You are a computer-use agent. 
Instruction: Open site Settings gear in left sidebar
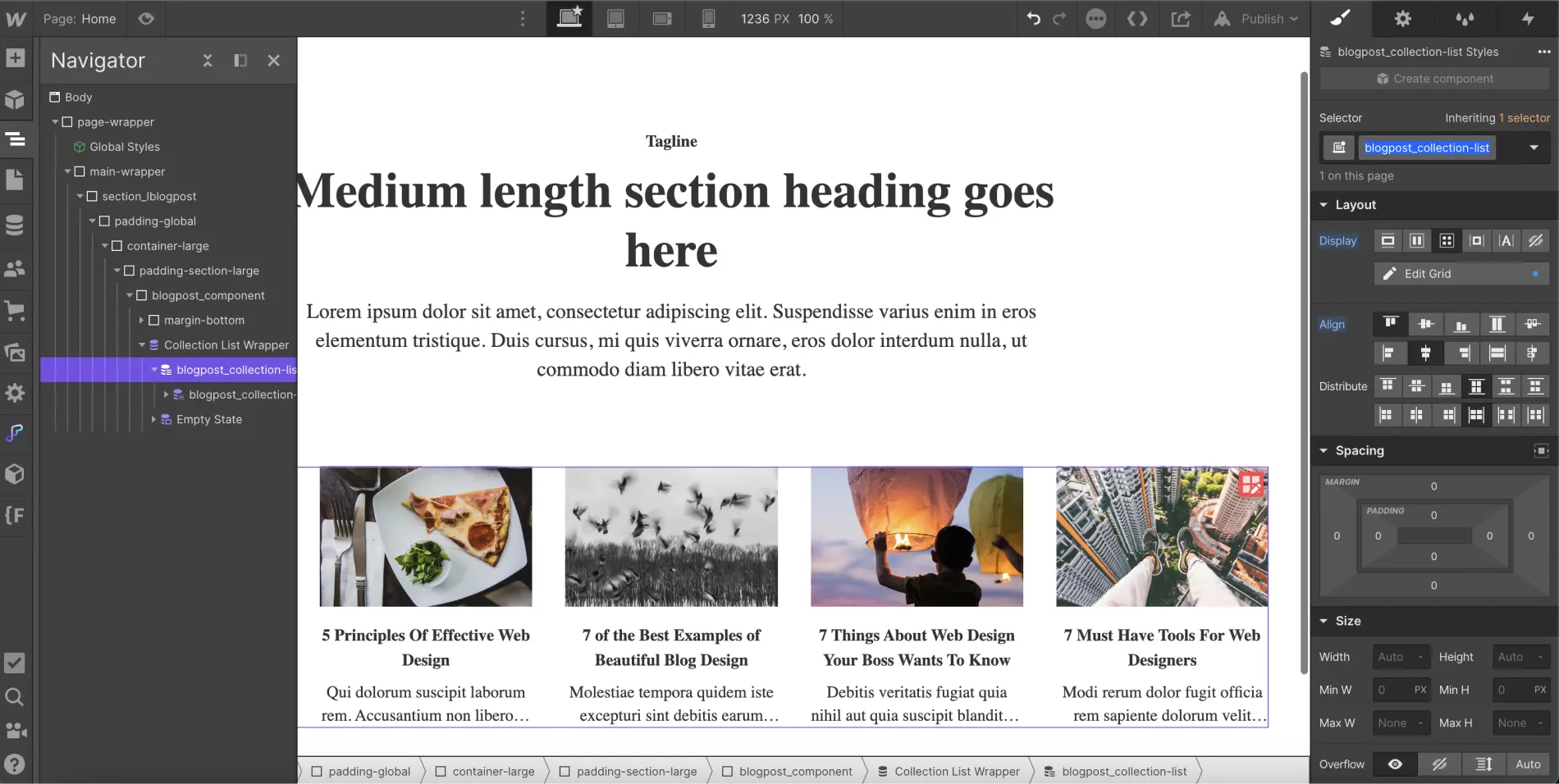coord(15,393)
